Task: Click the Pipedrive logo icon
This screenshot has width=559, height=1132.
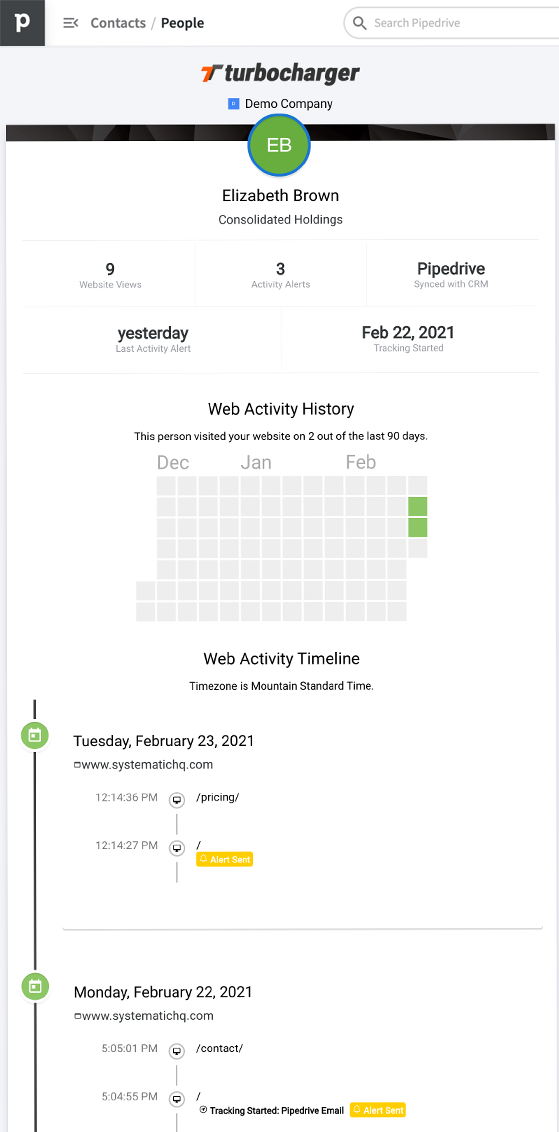Action: tap(22, 22)
